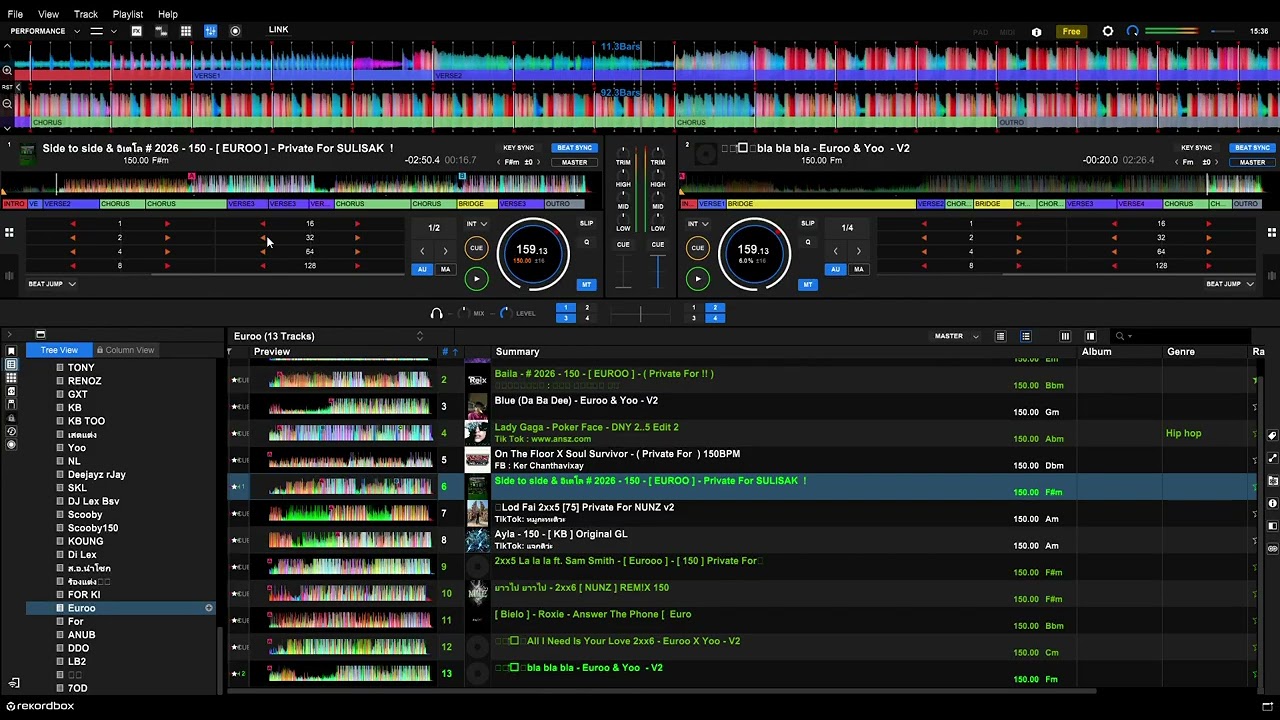1280x720 pixels.
Task: Click the Summary column header
Action: [x=517, y=352]
